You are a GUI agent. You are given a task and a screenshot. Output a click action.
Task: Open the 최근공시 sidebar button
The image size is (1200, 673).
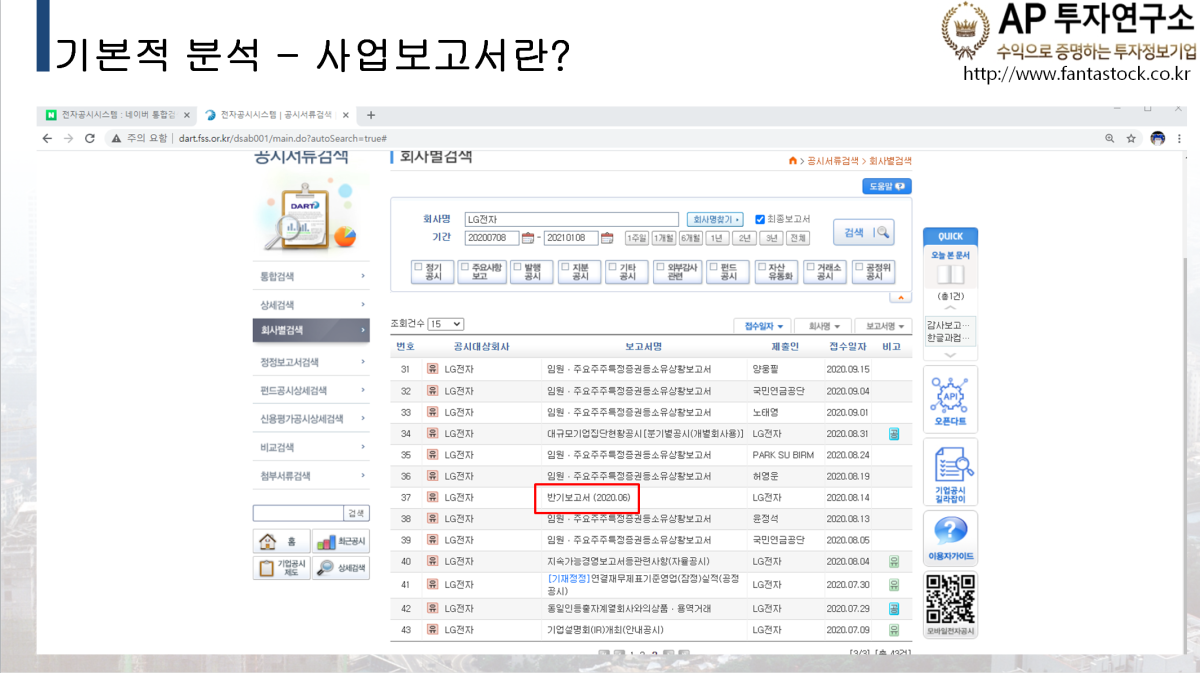pos(340,542)
